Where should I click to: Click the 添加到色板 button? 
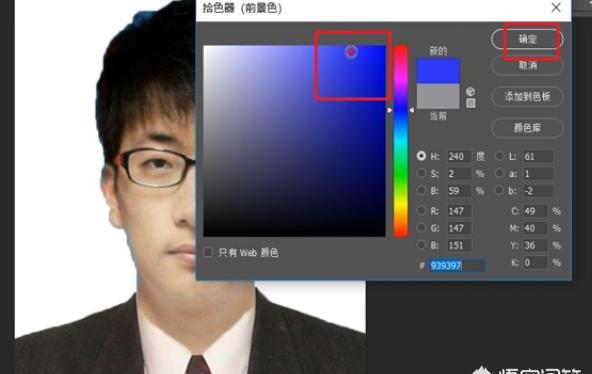[x=527, y=97]
